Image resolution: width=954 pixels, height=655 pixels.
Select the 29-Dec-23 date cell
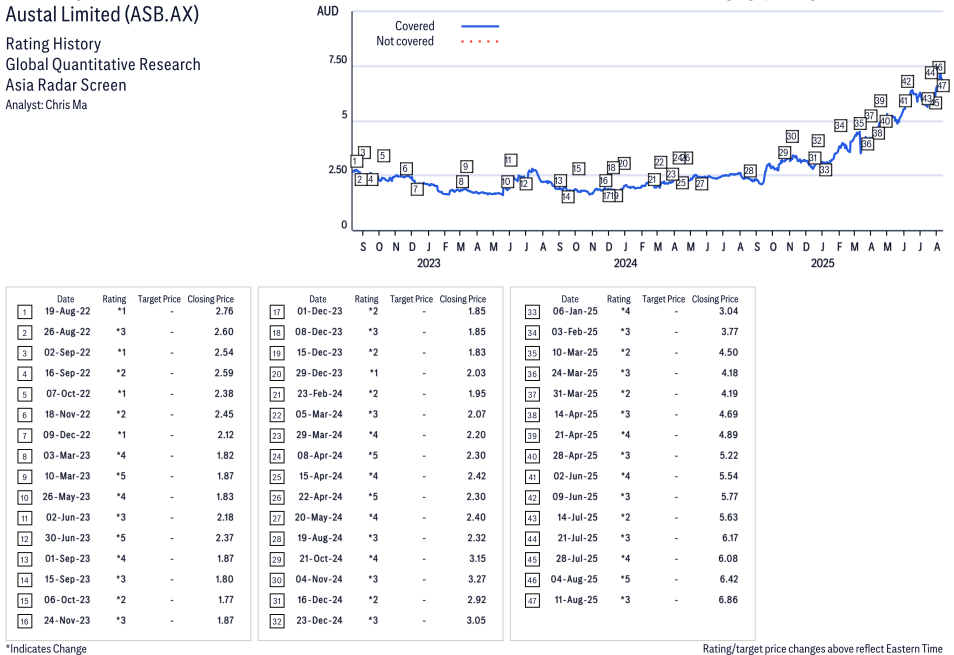[x=319, y=373]
